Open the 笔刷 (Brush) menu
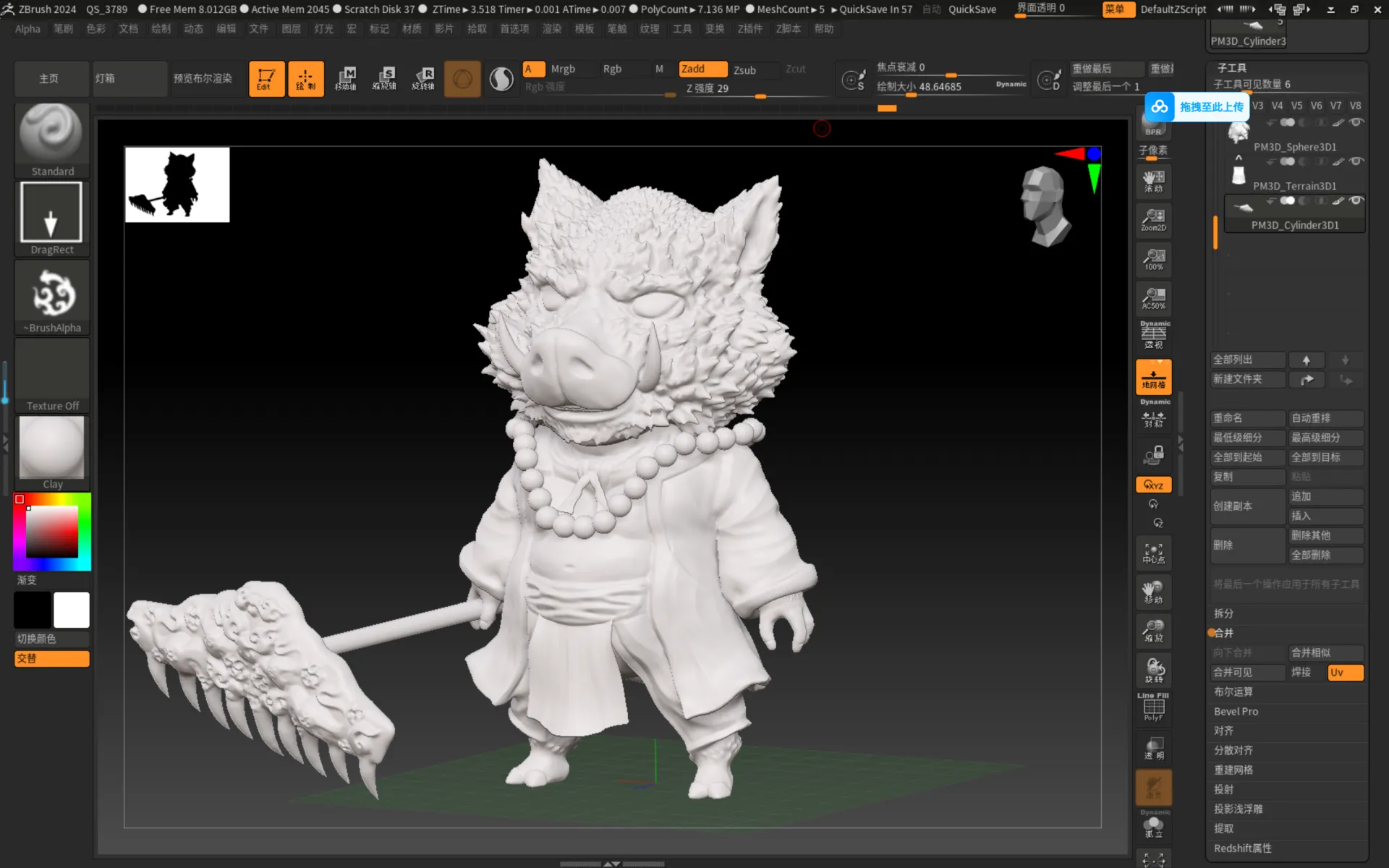1389x868 pixels. click(x=63, y=29)
